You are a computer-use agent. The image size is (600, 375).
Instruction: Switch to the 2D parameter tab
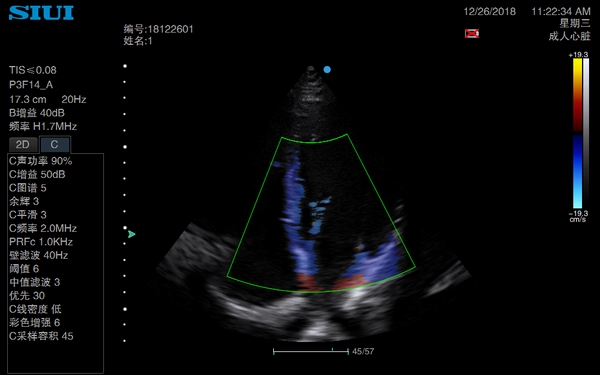tap(23, 145)
